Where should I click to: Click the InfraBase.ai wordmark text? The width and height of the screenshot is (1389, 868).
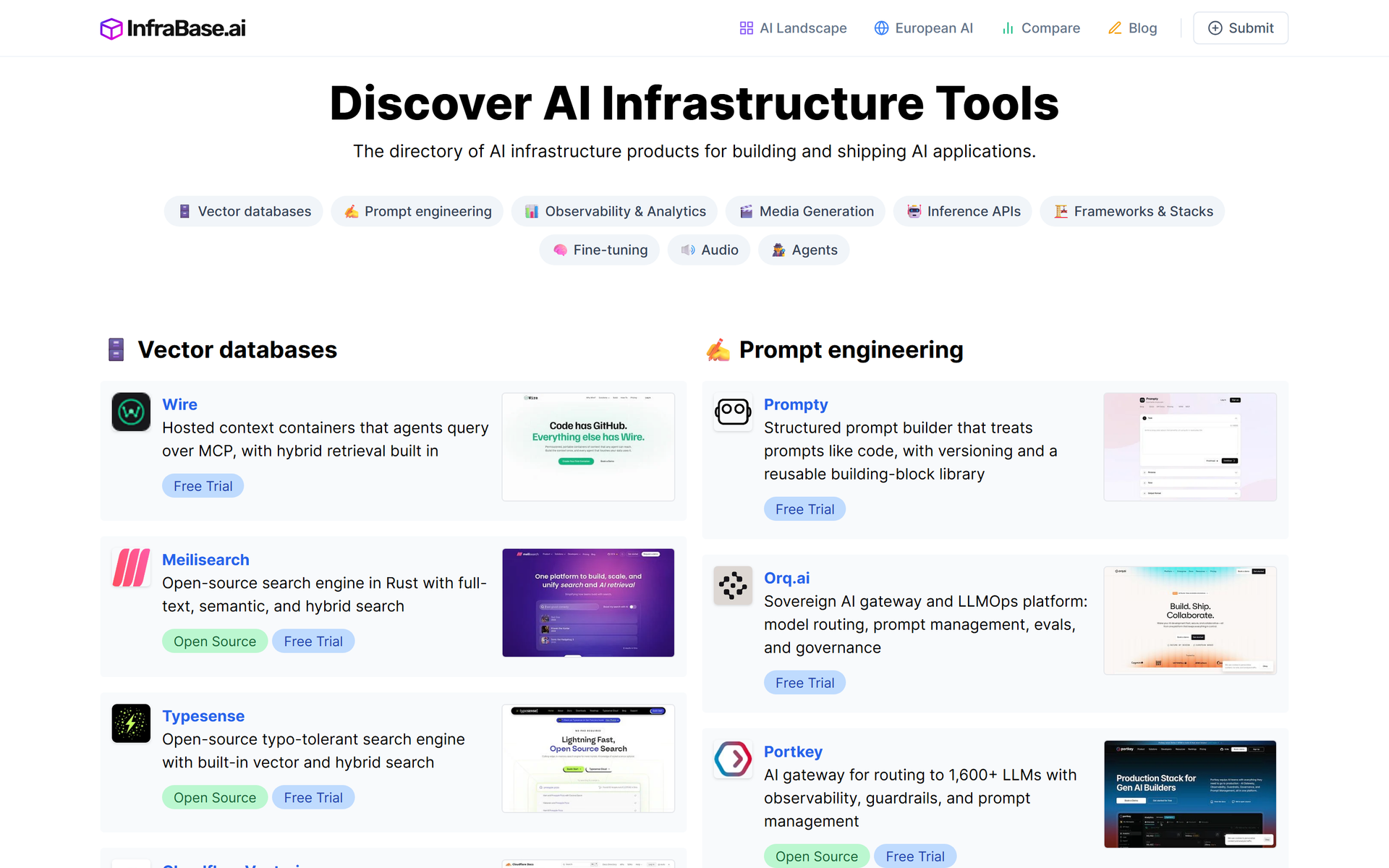tap(186, 28)
